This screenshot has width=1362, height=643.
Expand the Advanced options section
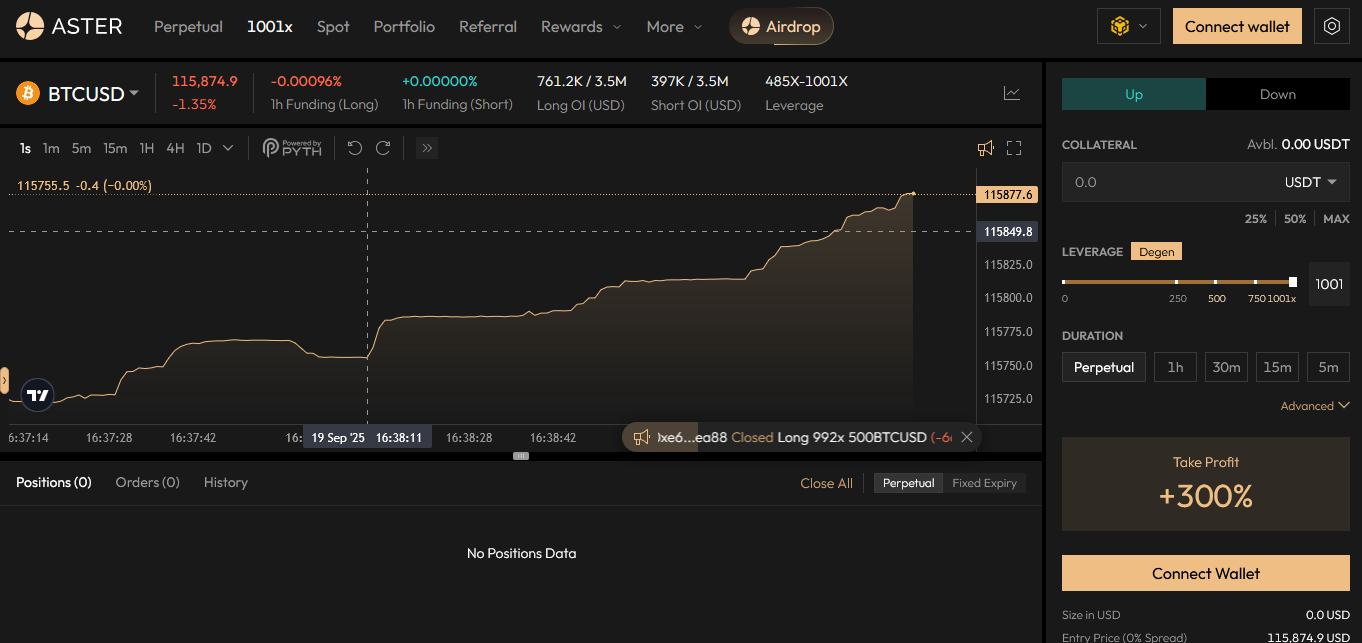pyautogui.click(x=1315, y=405)
